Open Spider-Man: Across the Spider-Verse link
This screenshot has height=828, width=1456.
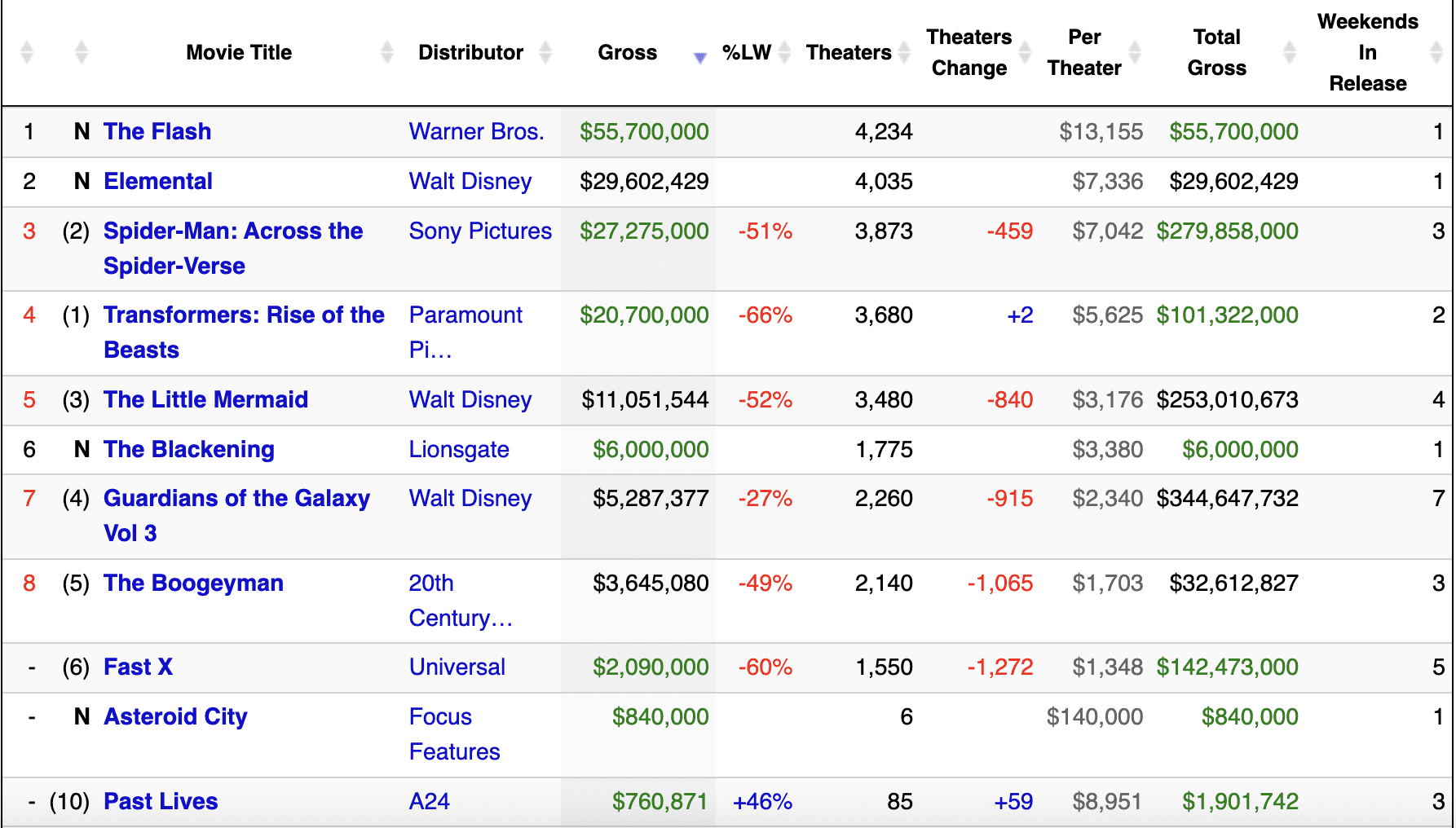tap(233, 249)
